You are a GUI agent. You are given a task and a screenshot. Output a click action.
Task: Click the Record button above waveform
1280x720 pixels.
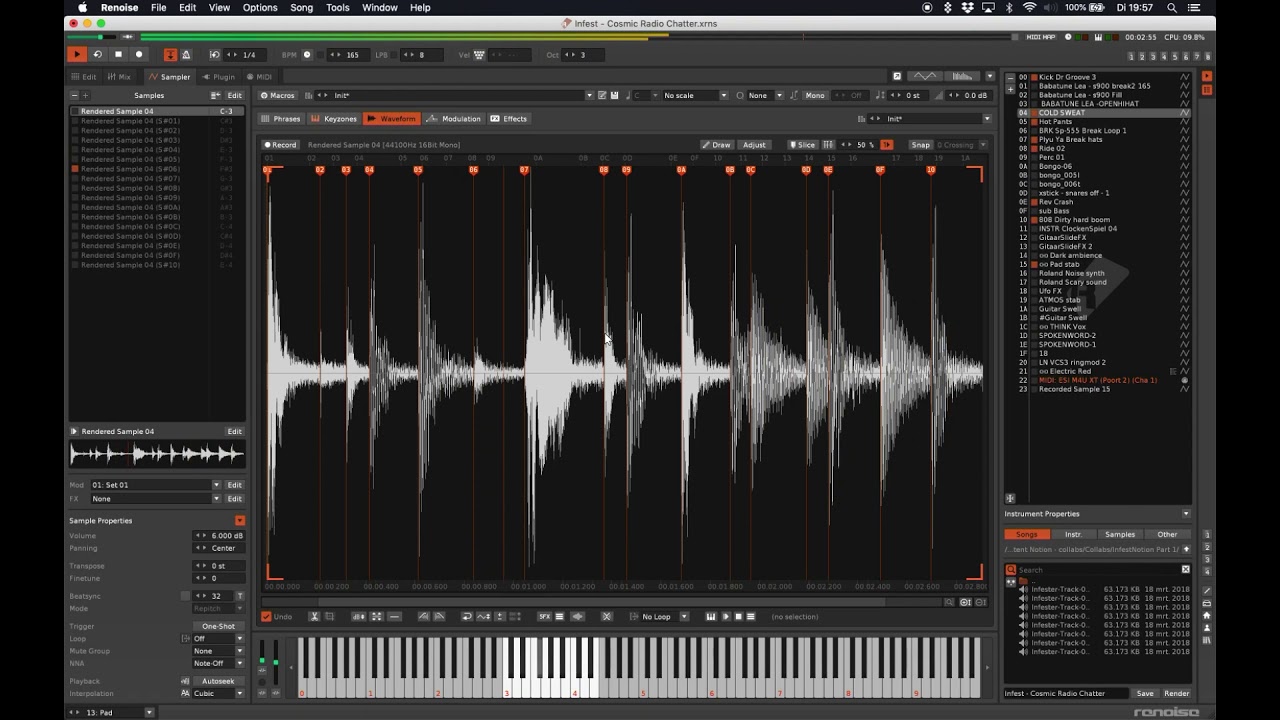(x=280, y=145)
